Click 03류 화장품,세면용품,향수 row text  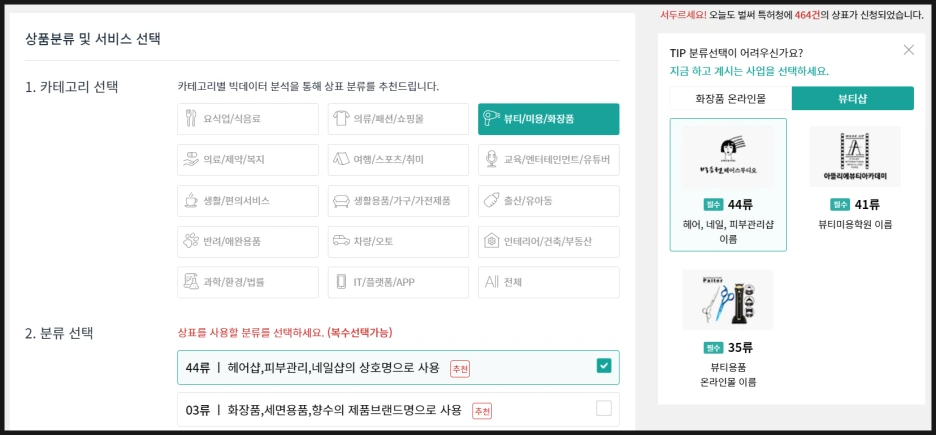[324, 410]
